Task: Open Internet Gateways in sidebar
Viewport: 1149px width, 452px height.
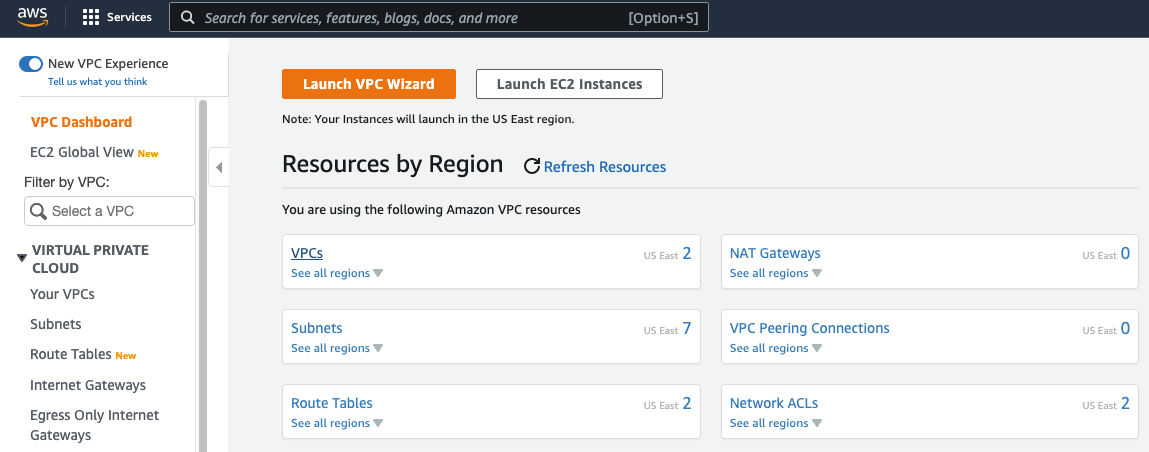Action: click(88, 385)
